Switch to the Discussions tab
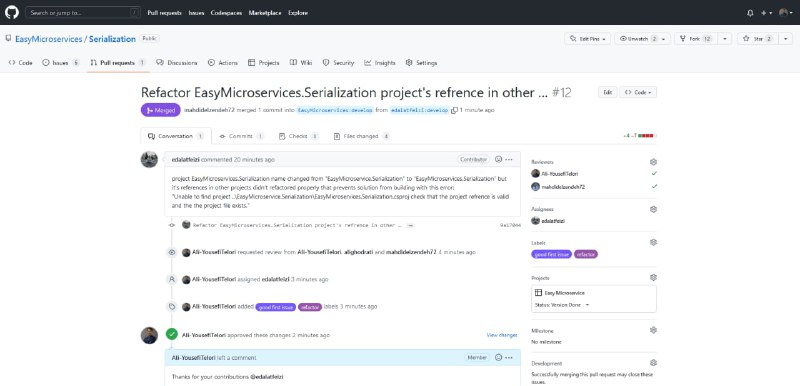 177,63
